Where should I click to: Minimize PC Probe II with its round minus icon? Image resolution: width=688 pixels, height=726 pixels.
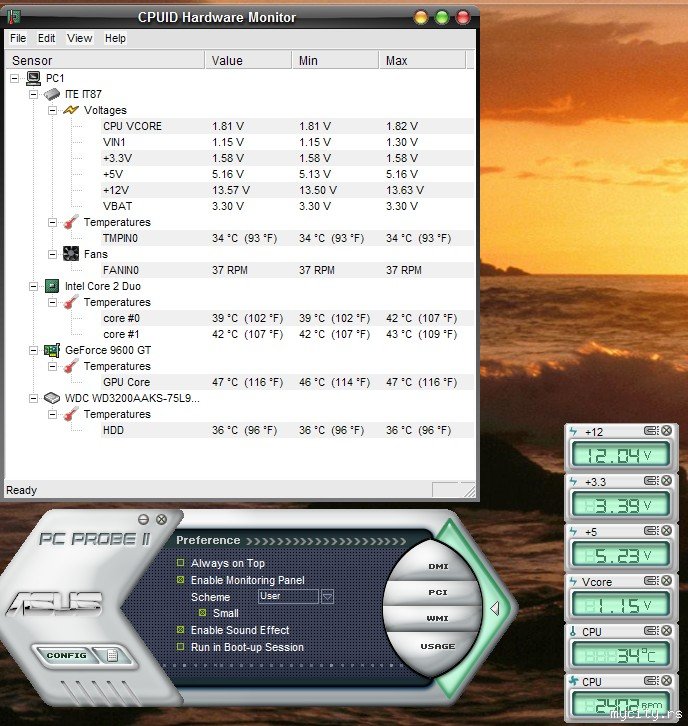pos(144,519)
